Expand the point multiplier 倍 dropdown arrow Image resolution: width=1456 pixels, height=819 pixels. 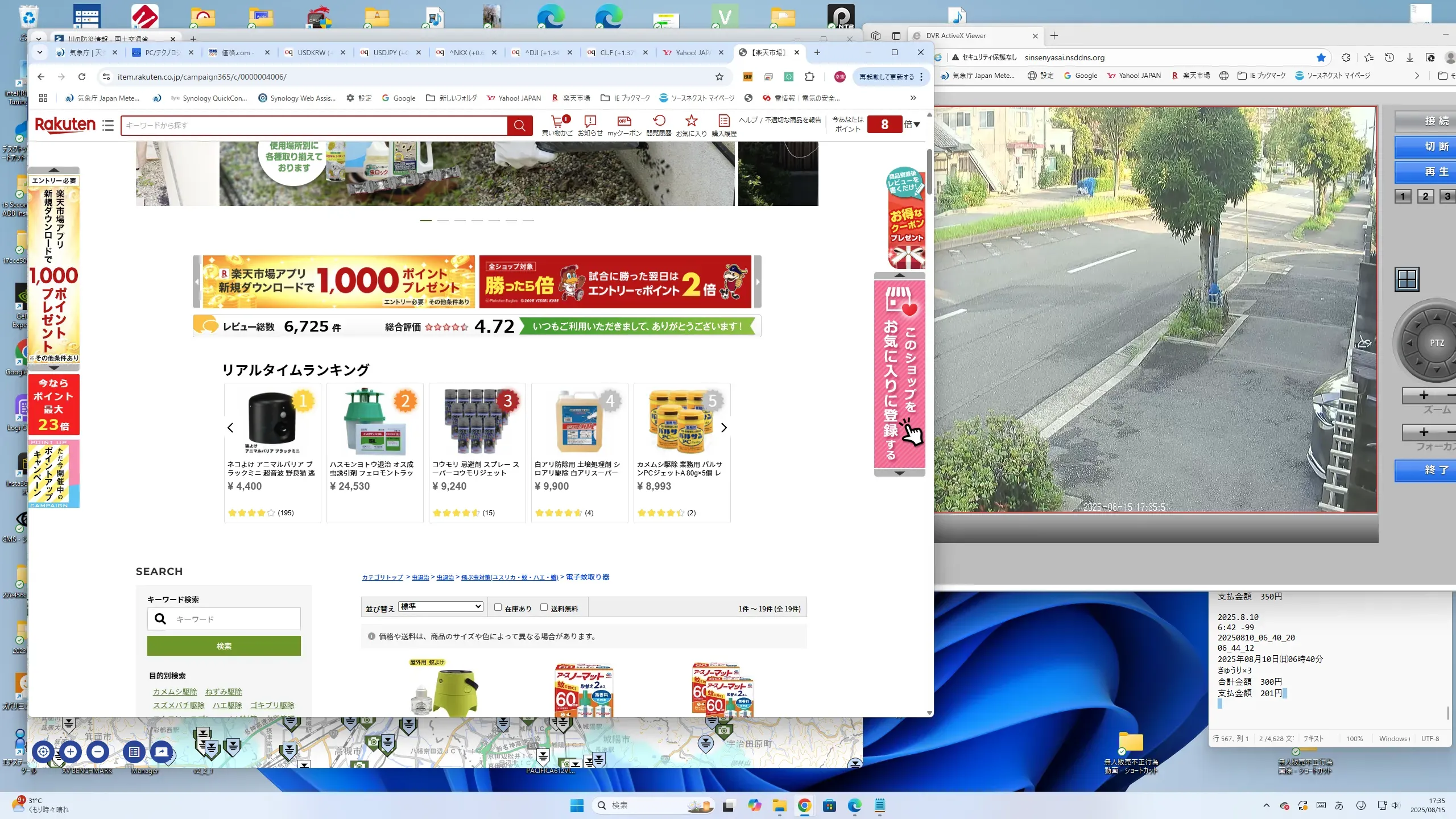point(916,125)
